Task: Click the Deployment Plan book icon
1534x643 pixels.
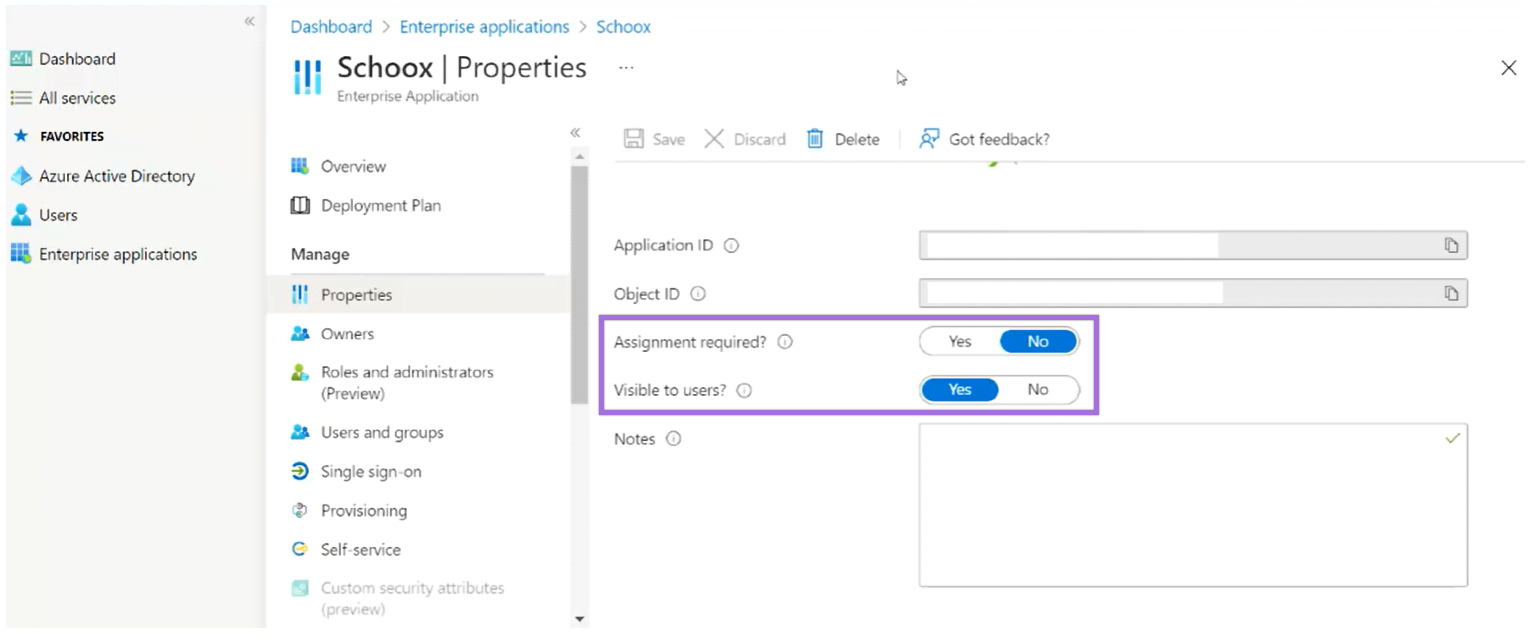Action: 300,205
